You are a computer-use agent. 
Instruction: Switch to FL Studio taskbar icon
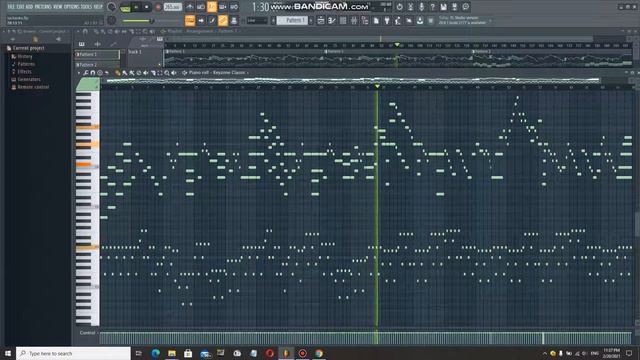click(x=286, y=353)
